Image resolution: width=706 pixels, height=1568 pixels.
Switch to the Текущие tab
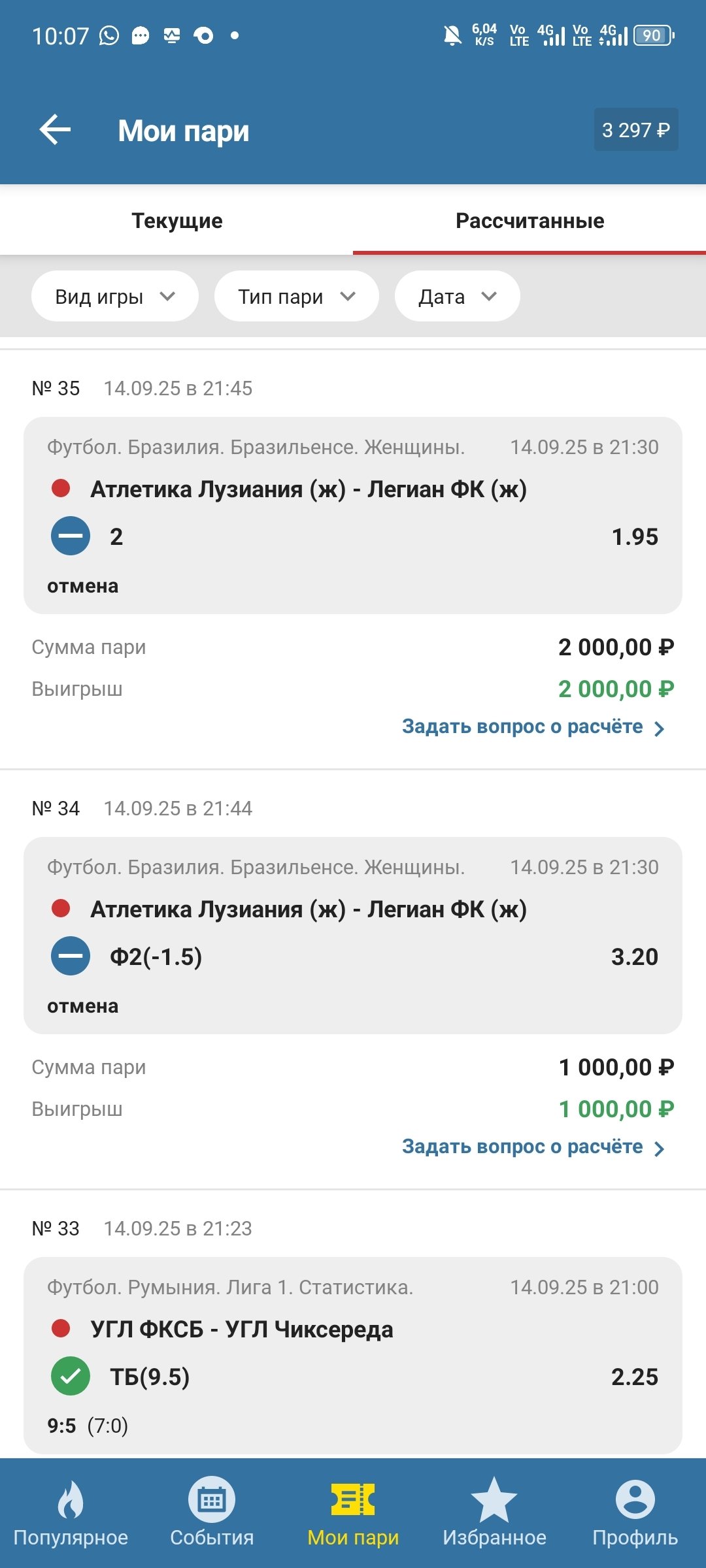pyautogui.click(x=176, y=221)
